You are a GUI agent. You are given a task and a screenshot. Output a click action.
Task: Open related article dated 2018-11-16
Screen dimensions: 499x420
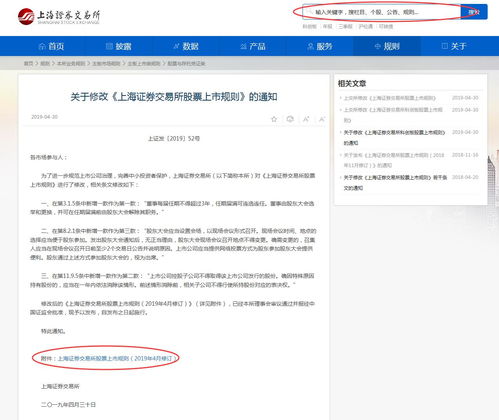[x=394, y=160]
